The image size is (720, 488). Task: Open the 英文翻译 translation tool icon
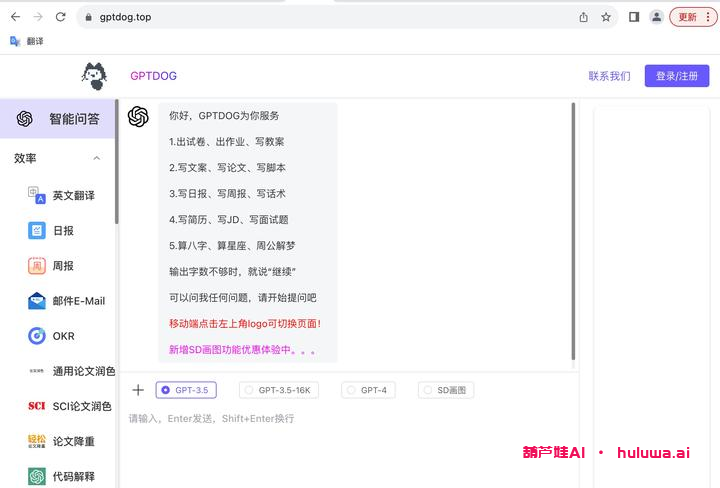coord(37,195)
